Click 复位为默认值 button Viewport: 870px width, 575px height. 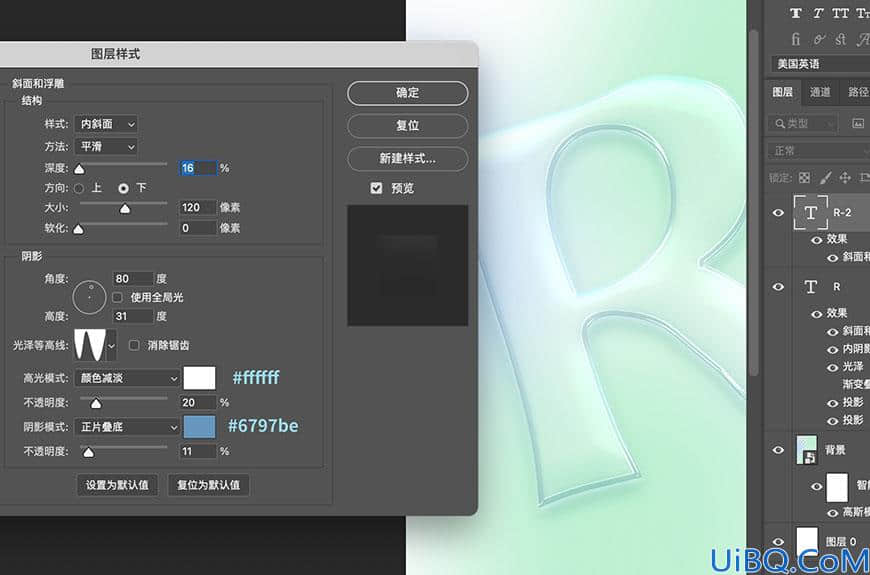[x=209, y=485]
